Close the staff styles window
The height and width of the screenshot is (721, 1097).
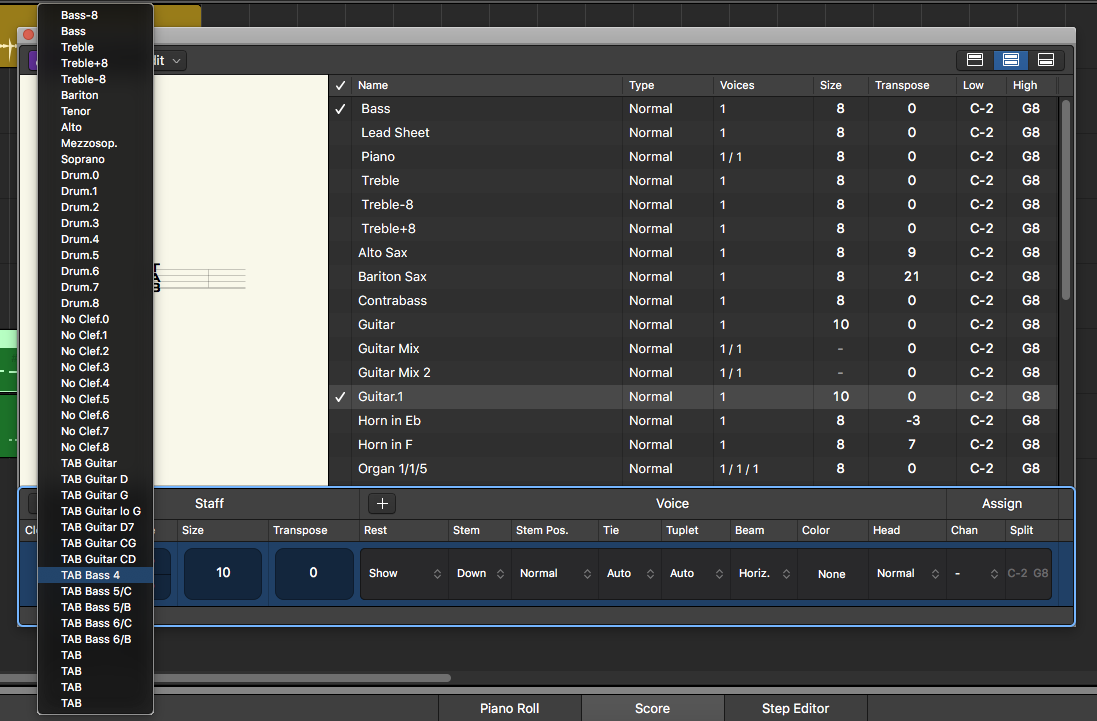28,35
